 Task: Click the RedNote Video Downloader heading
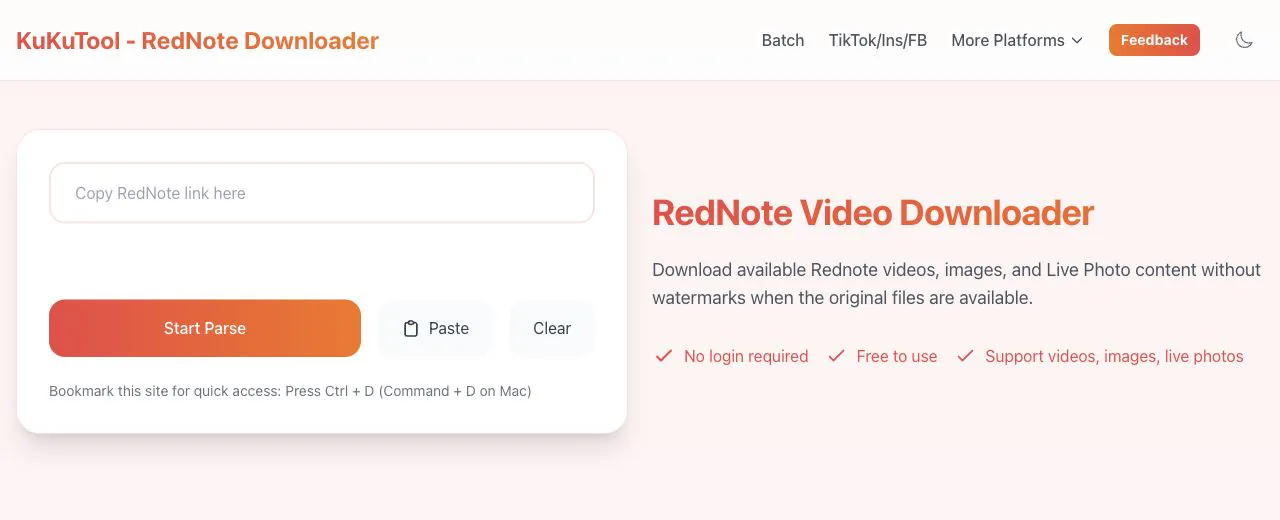click(x=873, y=213)
